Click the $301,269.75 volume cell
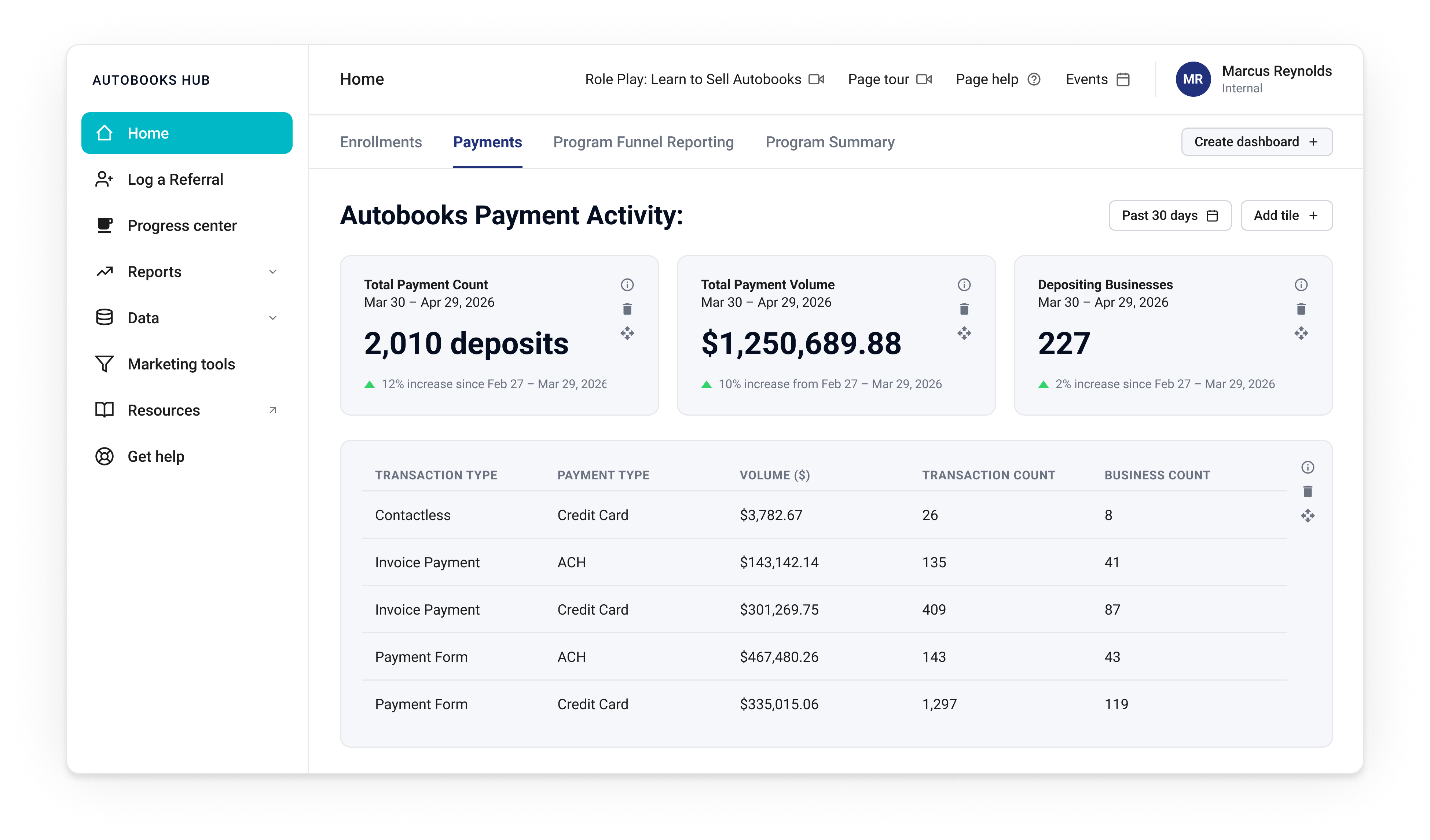Viewport: 1430px width, 840px height. pyautogui.click(x=778, y=609)
